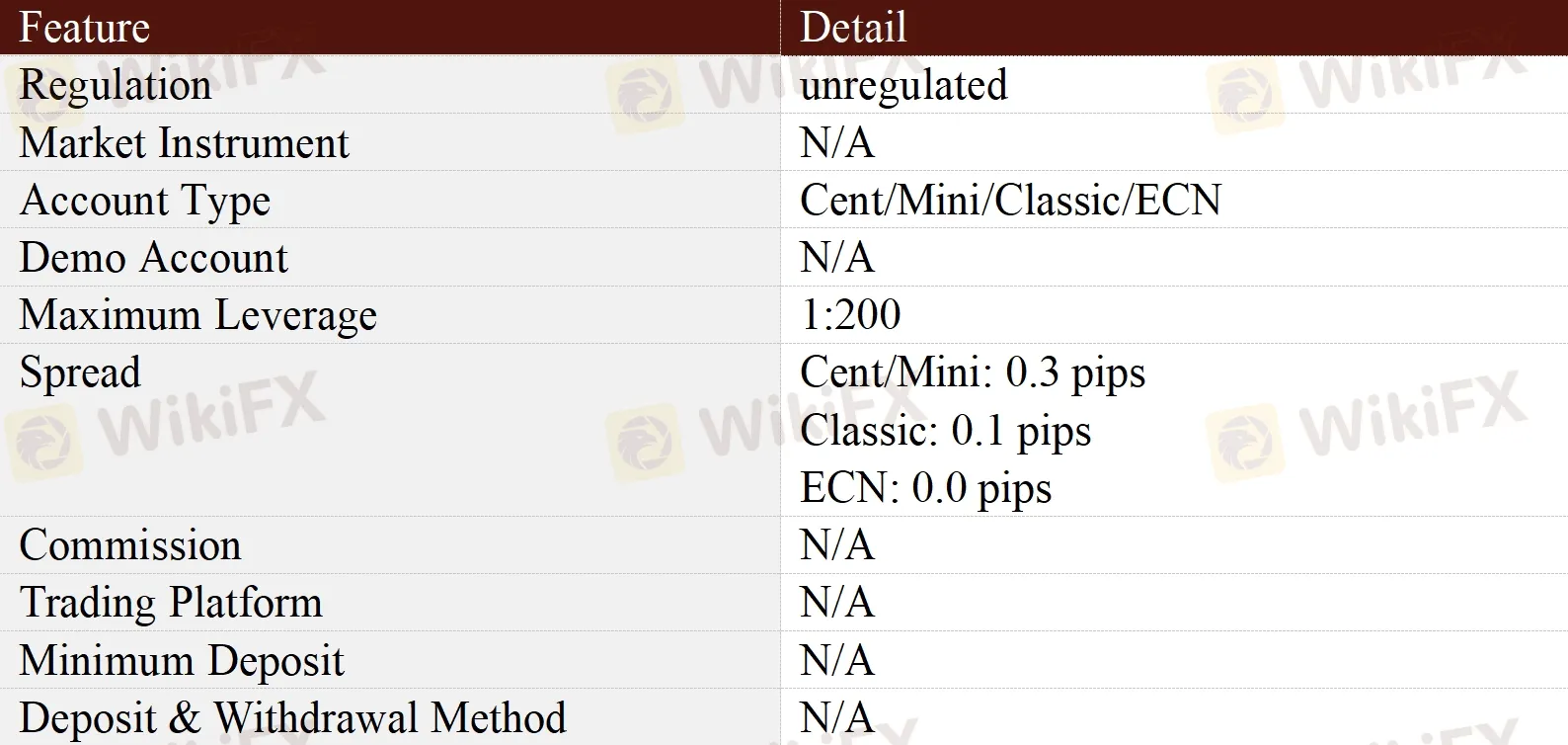1568x745 pixels.
Task: Select the Commission row label
Action: pyautogui.click(x=130, y=545)
